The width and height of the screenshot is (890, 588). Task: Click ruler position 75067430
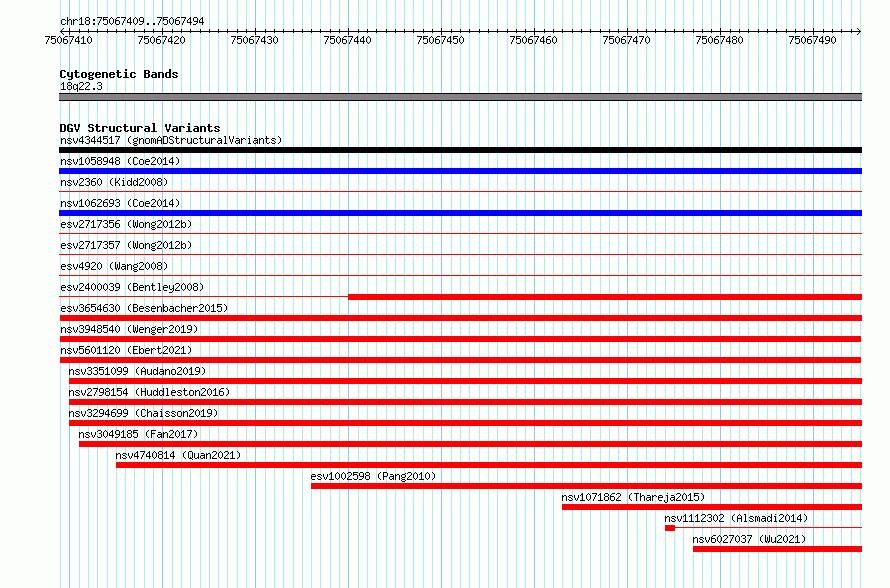(x=254, y=40)
